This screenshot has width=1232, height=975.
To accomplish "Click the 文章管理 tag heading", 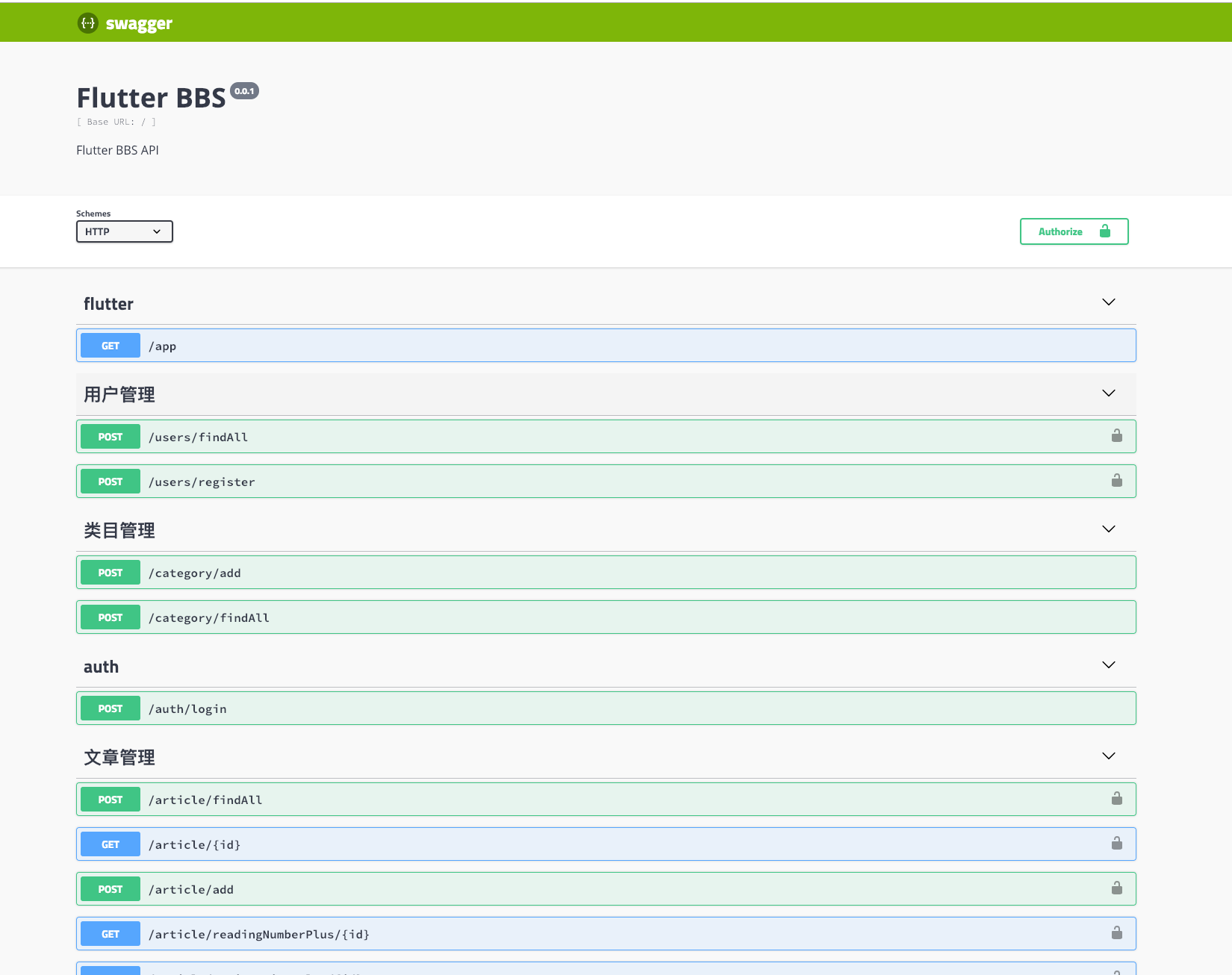I will [119, 757].
